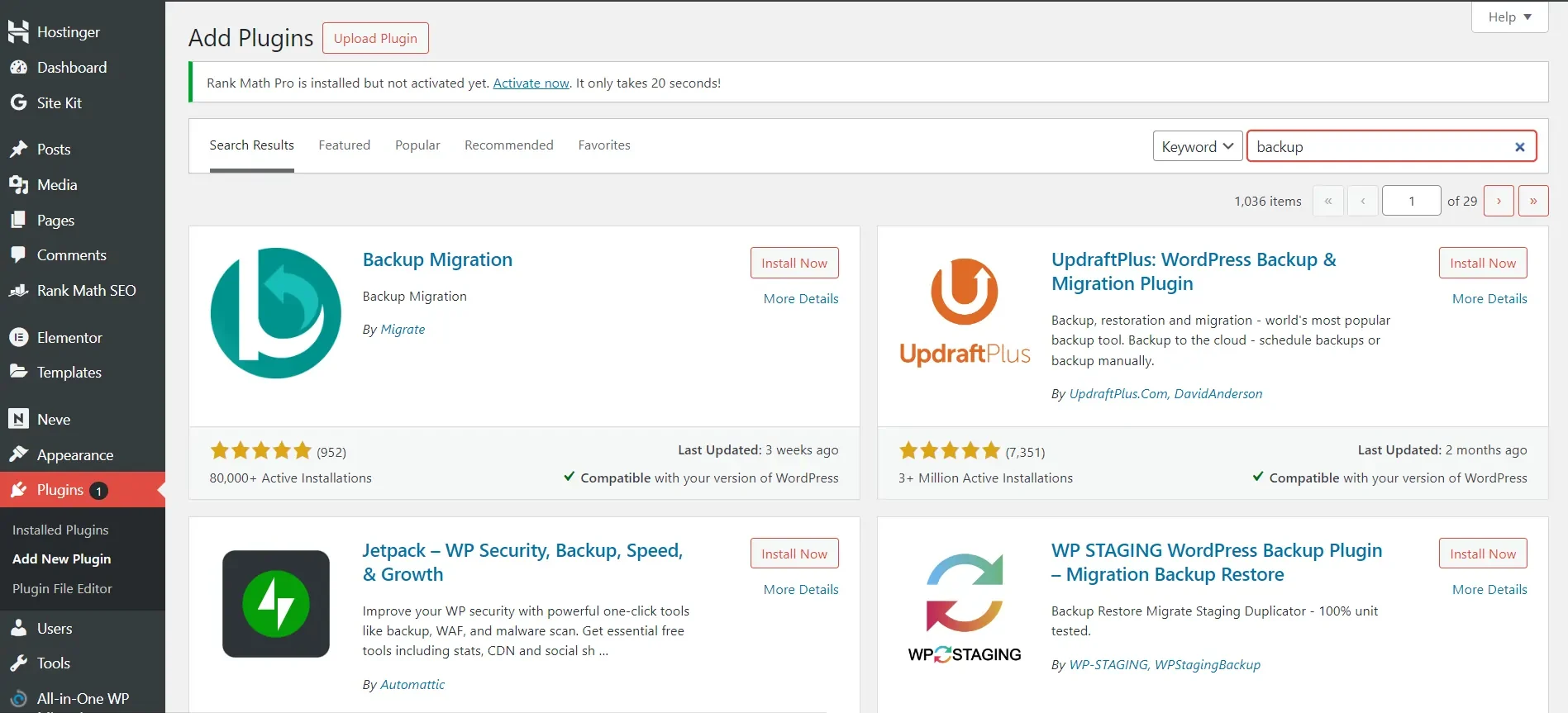1568x713 pixels.
Task: Click the All-in-One WP migration icon
Action: (18, 699)
